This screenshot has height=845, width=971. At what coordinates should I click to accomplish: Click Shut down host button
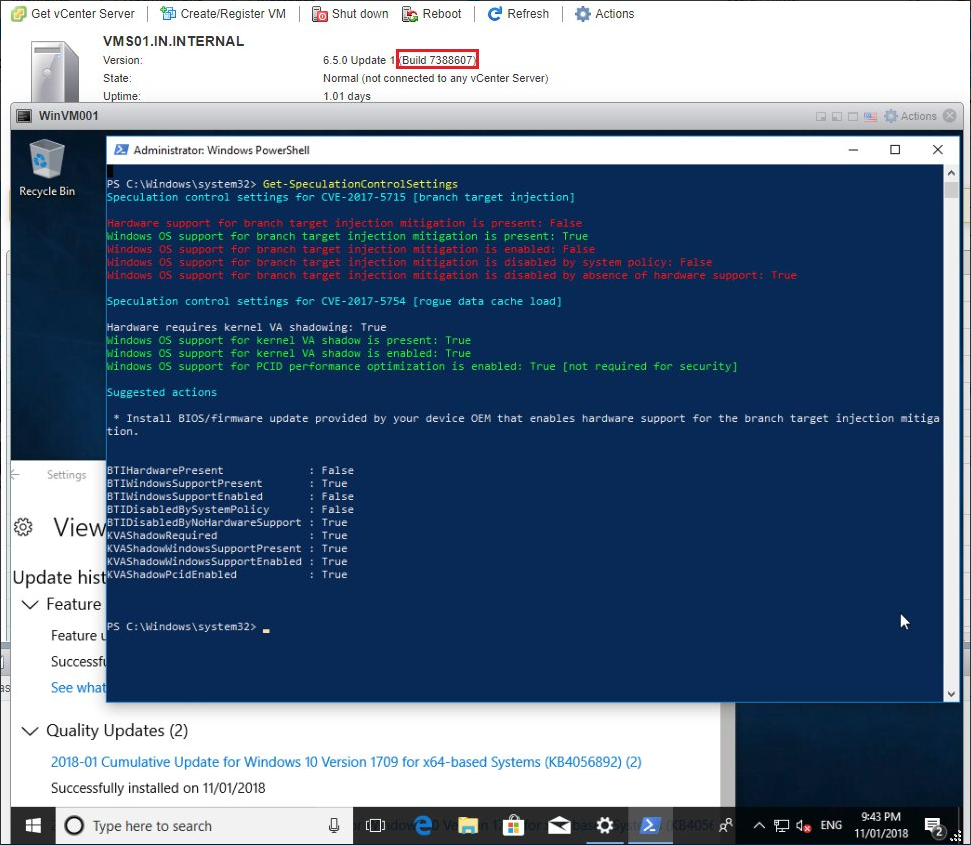tap(350, 14)
